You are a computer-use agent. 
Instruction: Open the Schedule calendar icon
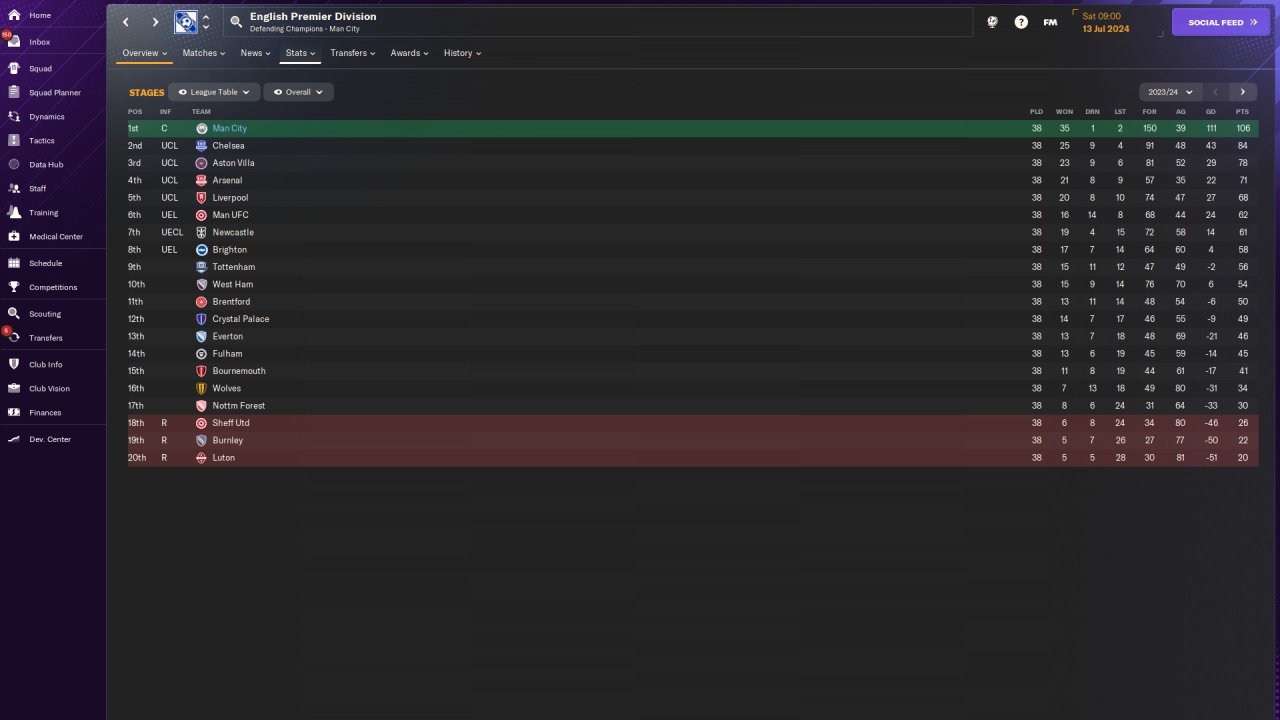[14, 264]
